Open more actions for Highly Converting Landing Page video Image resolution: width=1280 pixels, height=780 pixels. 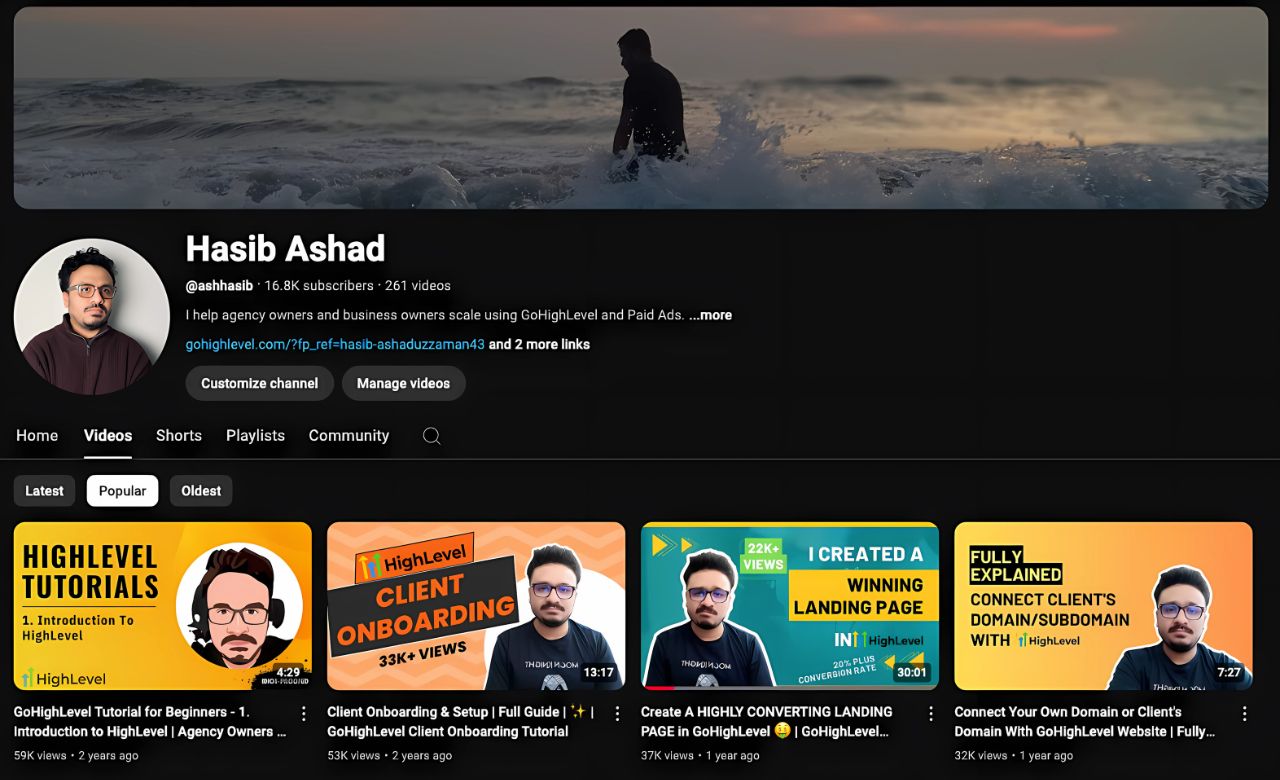tap(930, 713)
